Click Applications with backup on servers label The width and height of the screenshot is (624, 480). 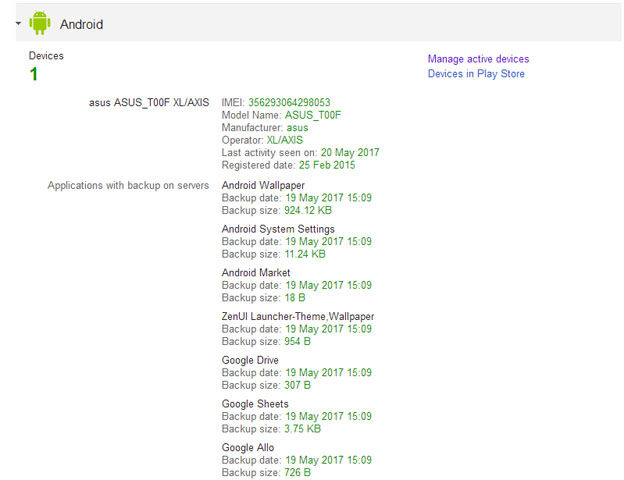coord(128,185)
